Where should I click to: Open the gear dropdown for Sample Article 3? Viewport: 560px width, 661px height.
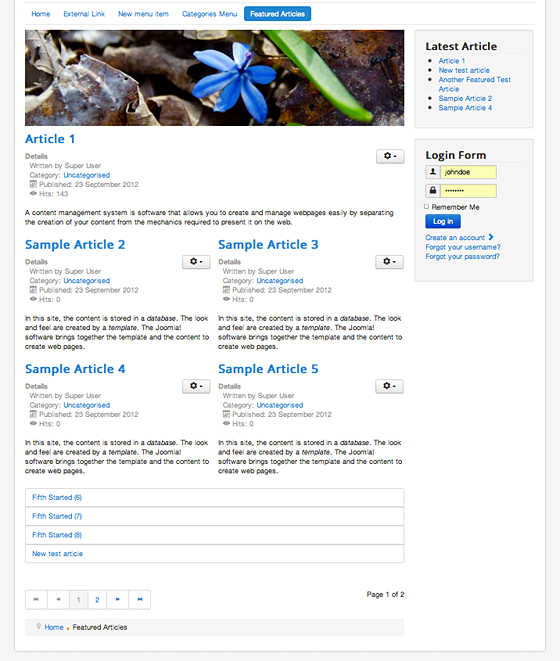[389, 262]
